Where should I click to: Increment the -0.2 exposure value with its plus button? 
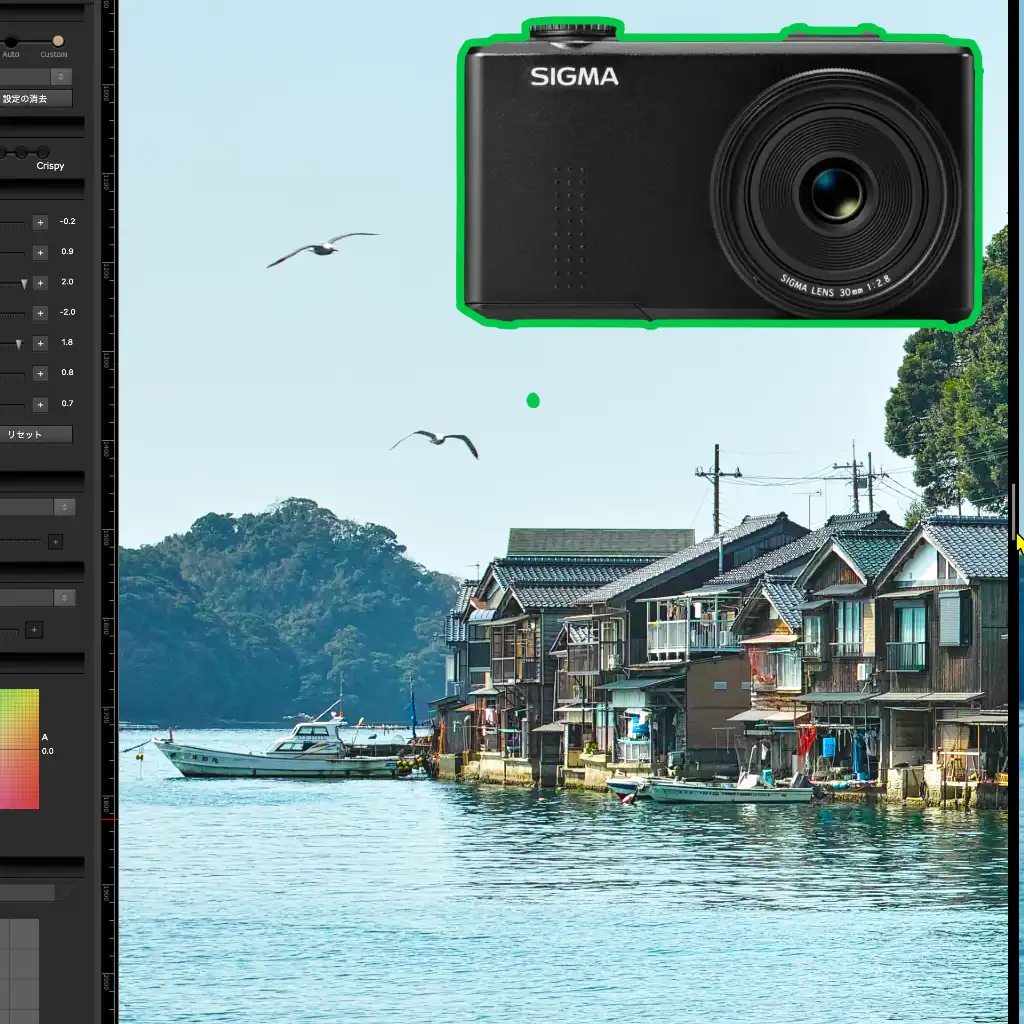point(40,221)
